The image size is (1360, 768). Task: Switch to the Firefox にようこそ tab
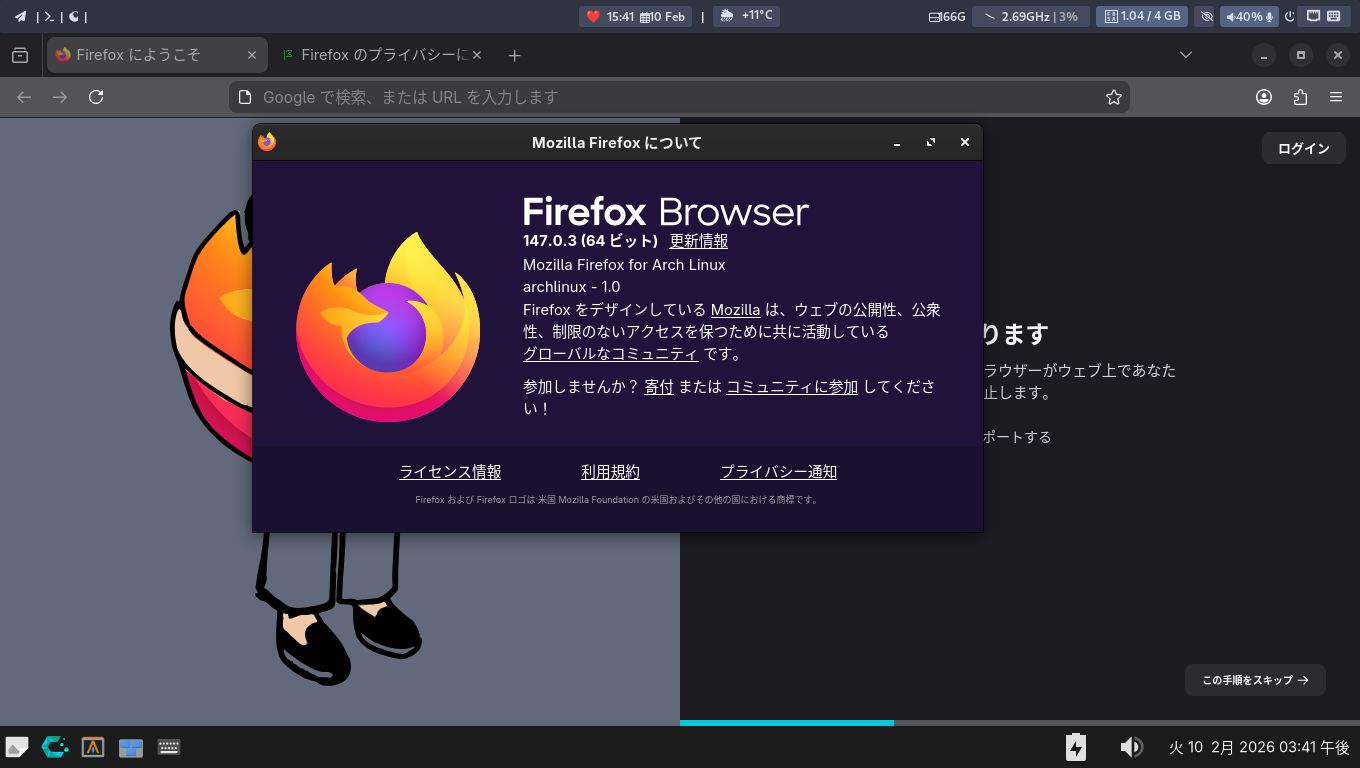tap(158, 55)
